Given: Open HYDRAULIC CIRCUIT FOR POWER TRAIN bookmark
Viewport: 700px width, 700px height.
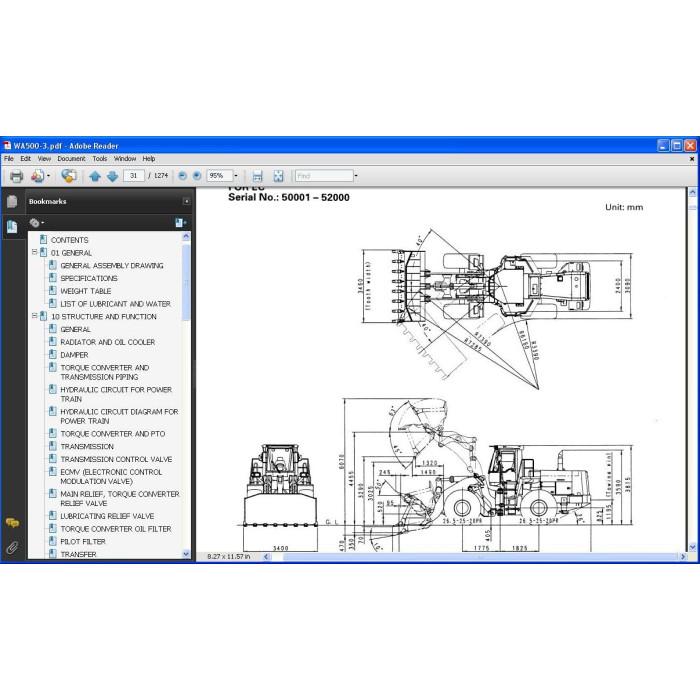Looking at the screenshot, I should click(x=116, y=394).
